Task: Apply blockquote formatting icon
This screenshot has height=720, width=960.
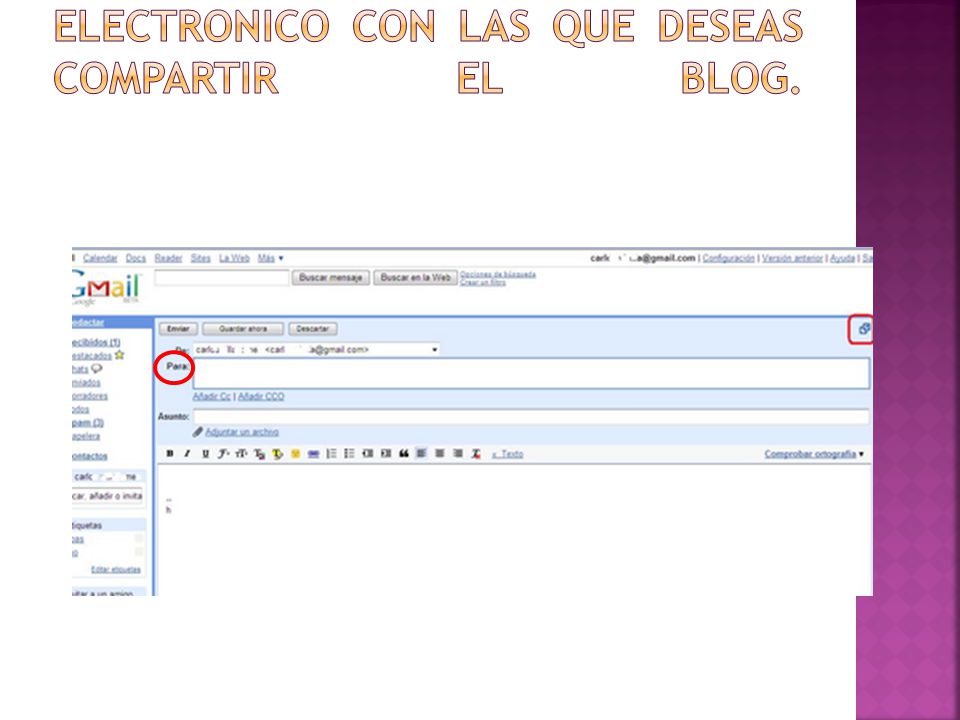Action: tap(403, 454)
